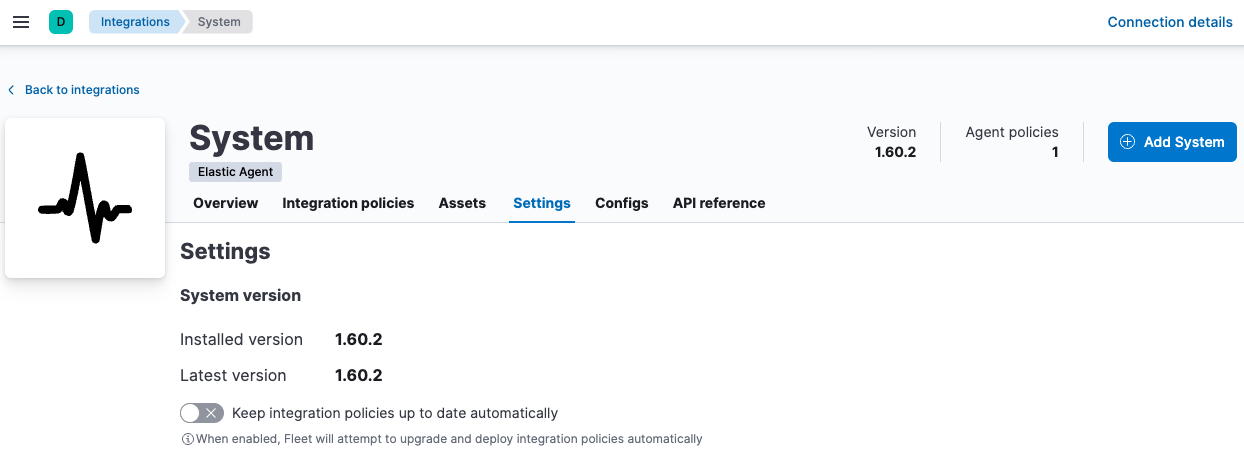Click the System heartbeat logo image
The width and height of the screenshot is (1244, 468).
(85, 198)
